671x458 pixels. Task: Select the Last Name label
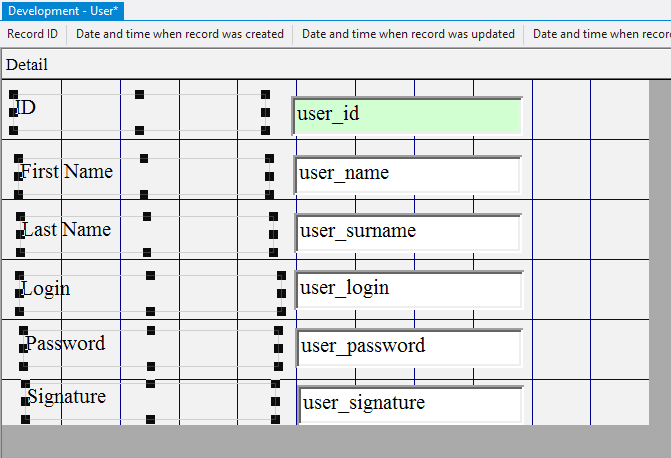click(x=67, y=229)
